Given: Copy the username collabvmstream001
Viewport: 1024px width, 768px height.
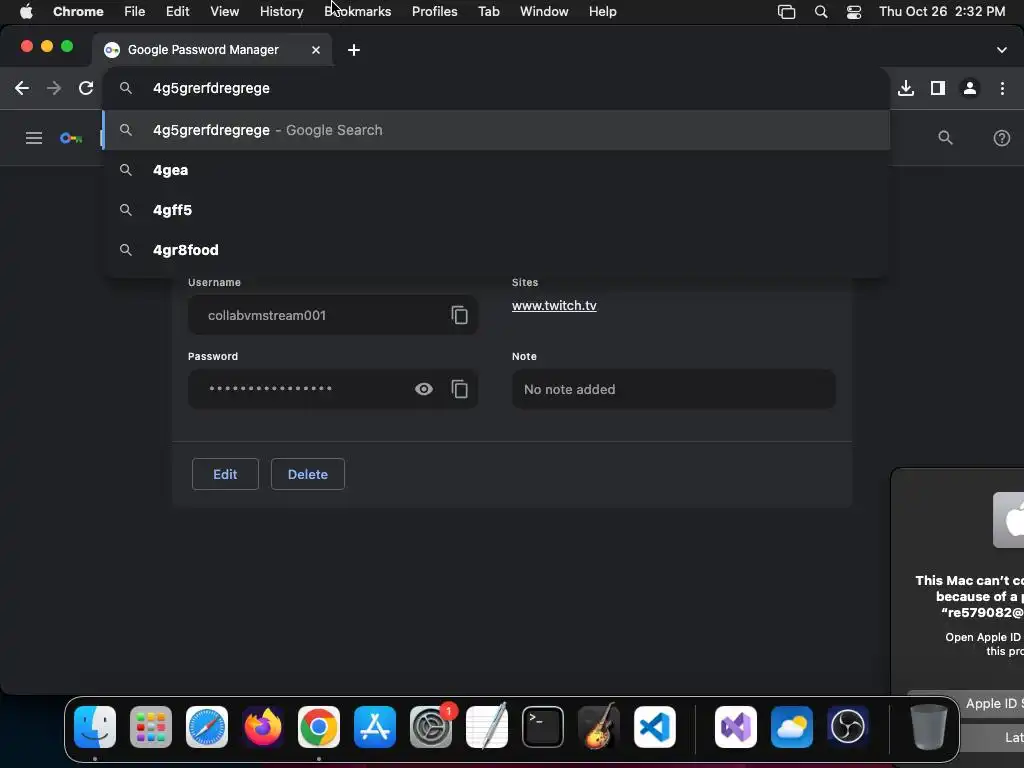Looking at the screenshot, I should point(459,315).
